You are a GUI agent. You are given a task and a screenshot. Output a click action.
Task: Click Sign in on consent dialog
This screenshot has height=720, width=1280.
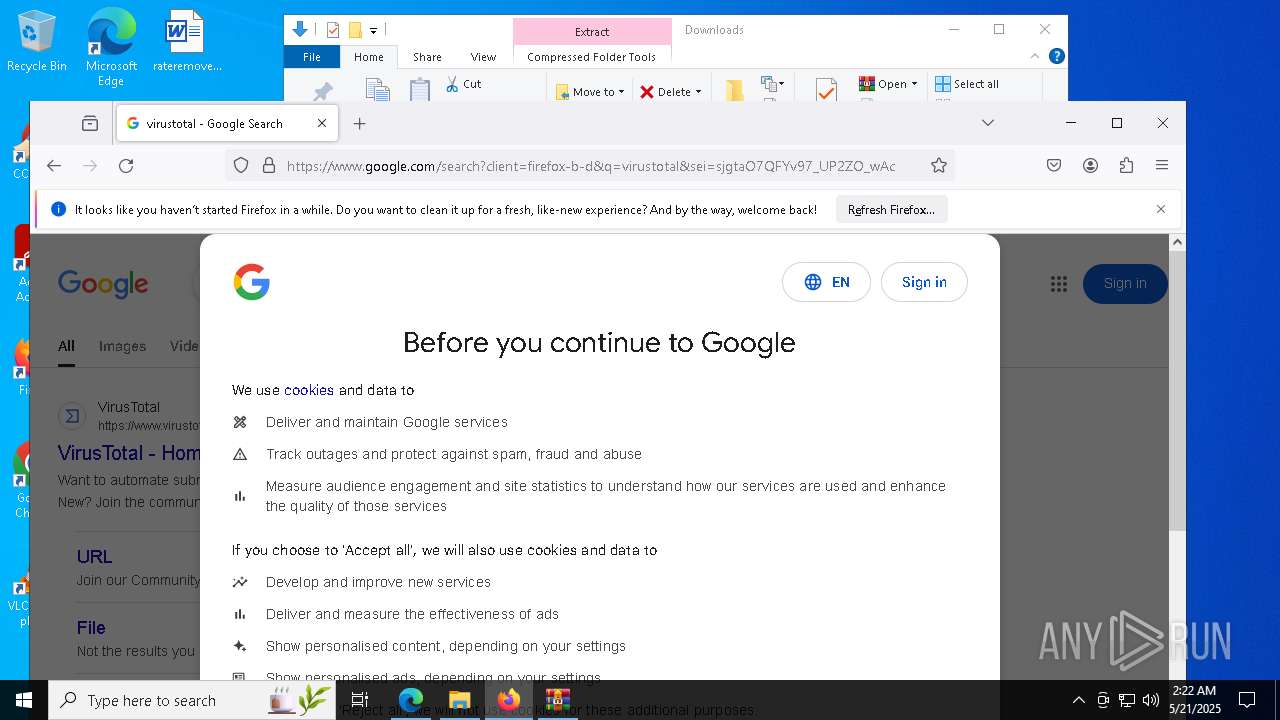point(924,283)
